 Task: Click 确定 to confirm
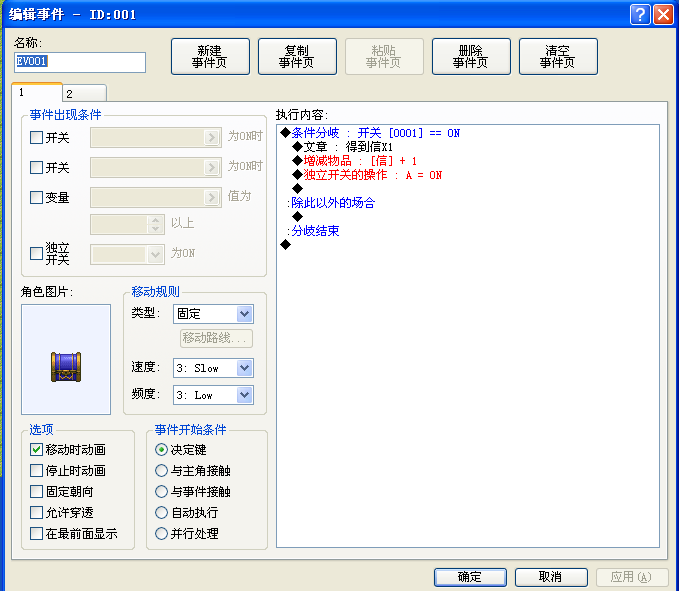tap(470, 577)
